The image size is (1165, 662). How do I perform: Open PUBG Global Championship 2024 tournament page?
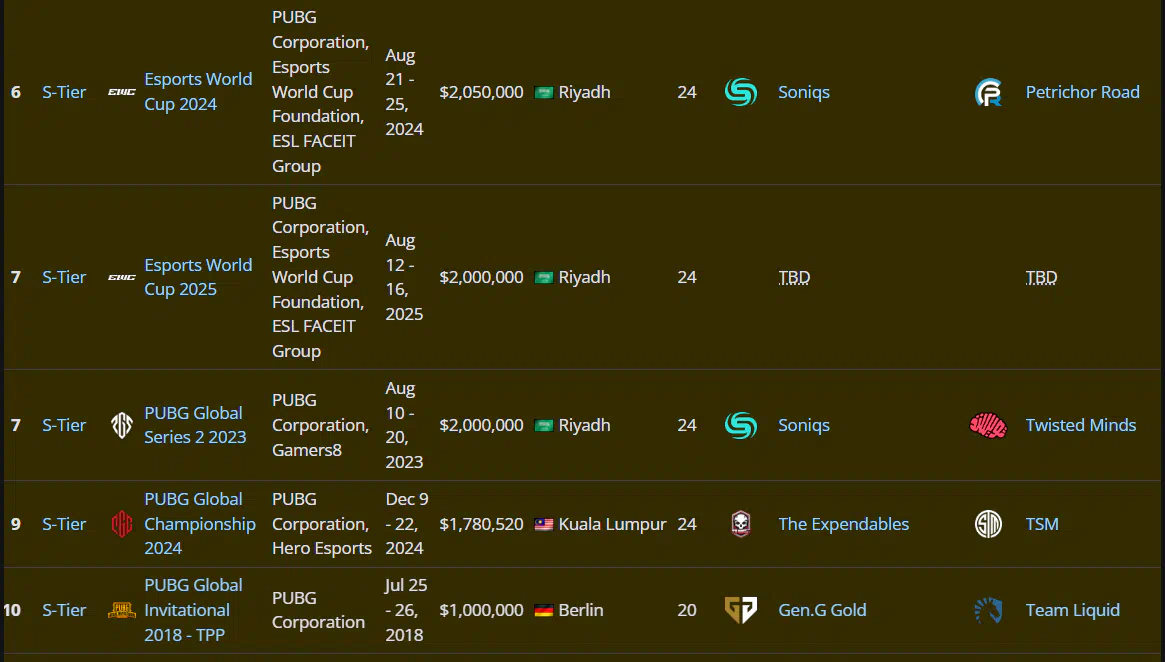click(200, 524)
